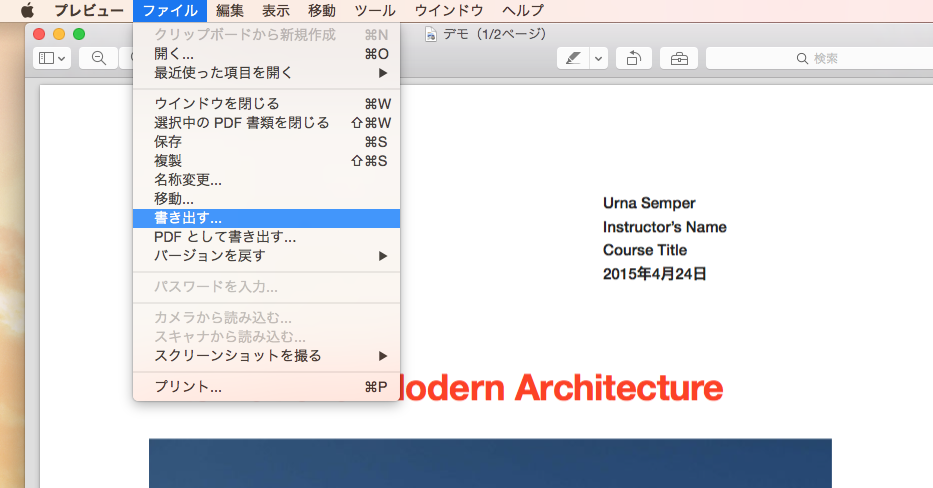Click the window title デモ（1/2ページ）
This screenshot has width=933, height=488.
coord(494,35)
